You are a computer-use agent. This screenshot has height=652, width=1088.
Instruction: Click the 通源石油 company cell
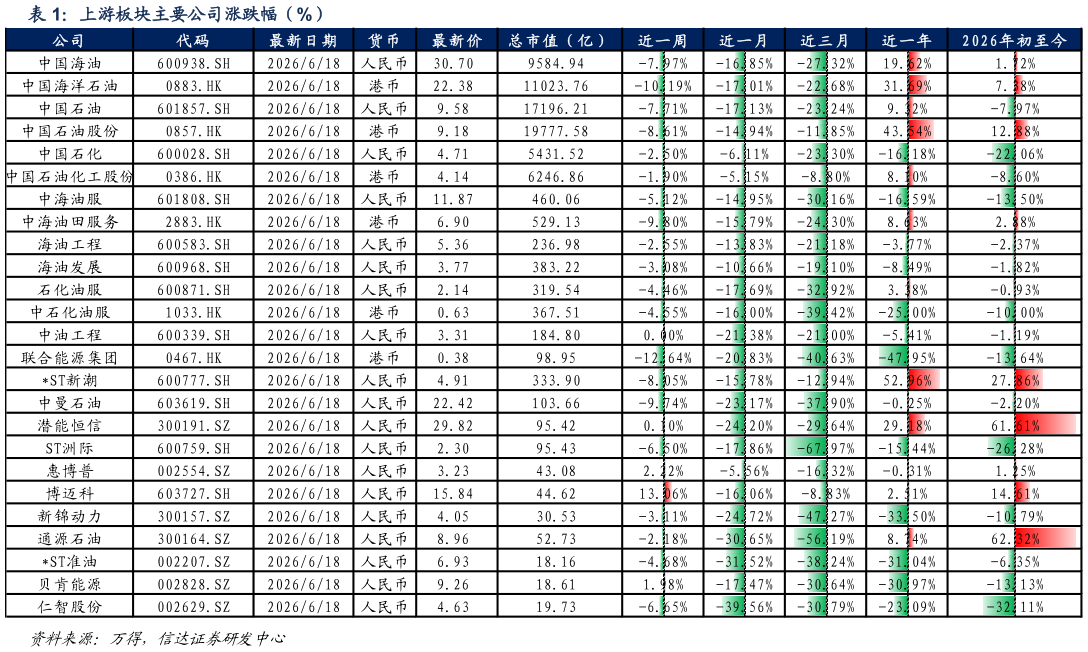[x=69, y=539]
